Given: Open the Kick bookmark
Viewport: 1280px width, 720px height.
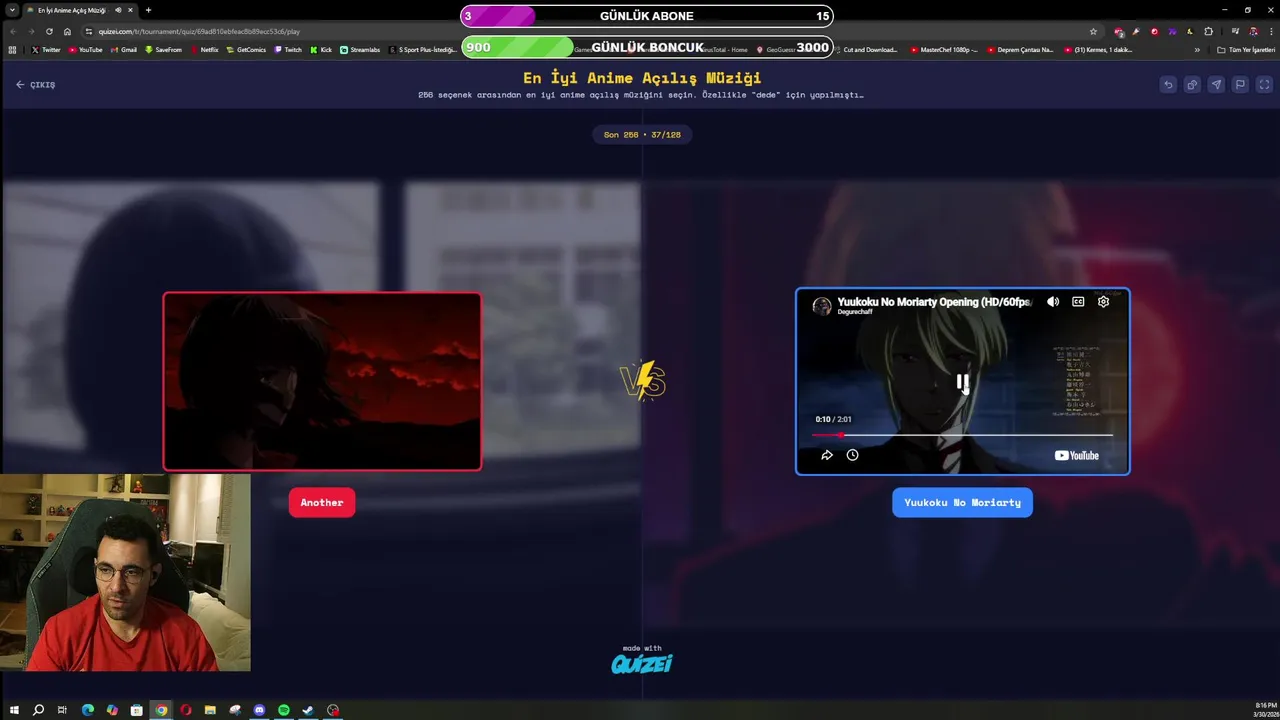Looking at the screenshot, I should point(321,49).
